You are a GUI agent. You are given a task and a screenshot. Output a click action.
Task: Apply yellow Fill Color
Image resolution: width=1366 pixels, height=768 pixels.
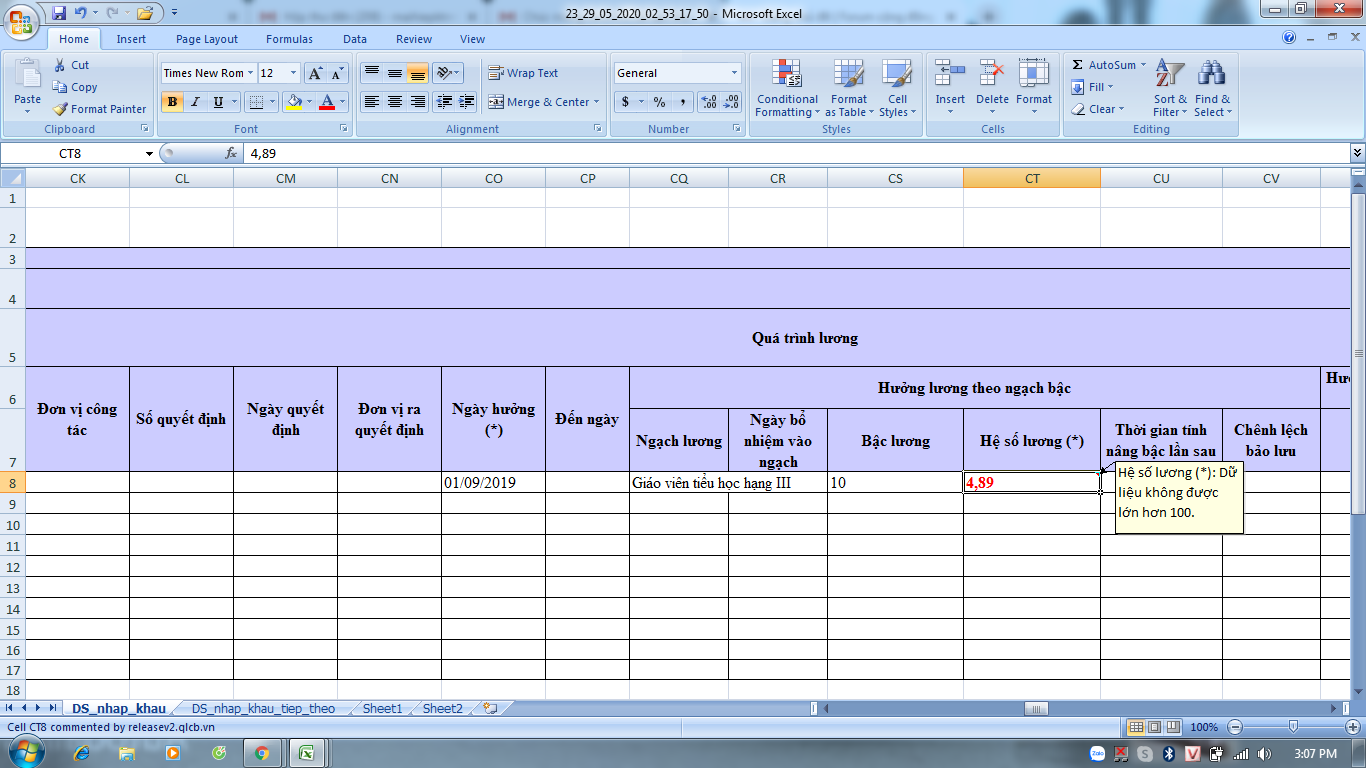pyautogui.click(x=293, y=102)
